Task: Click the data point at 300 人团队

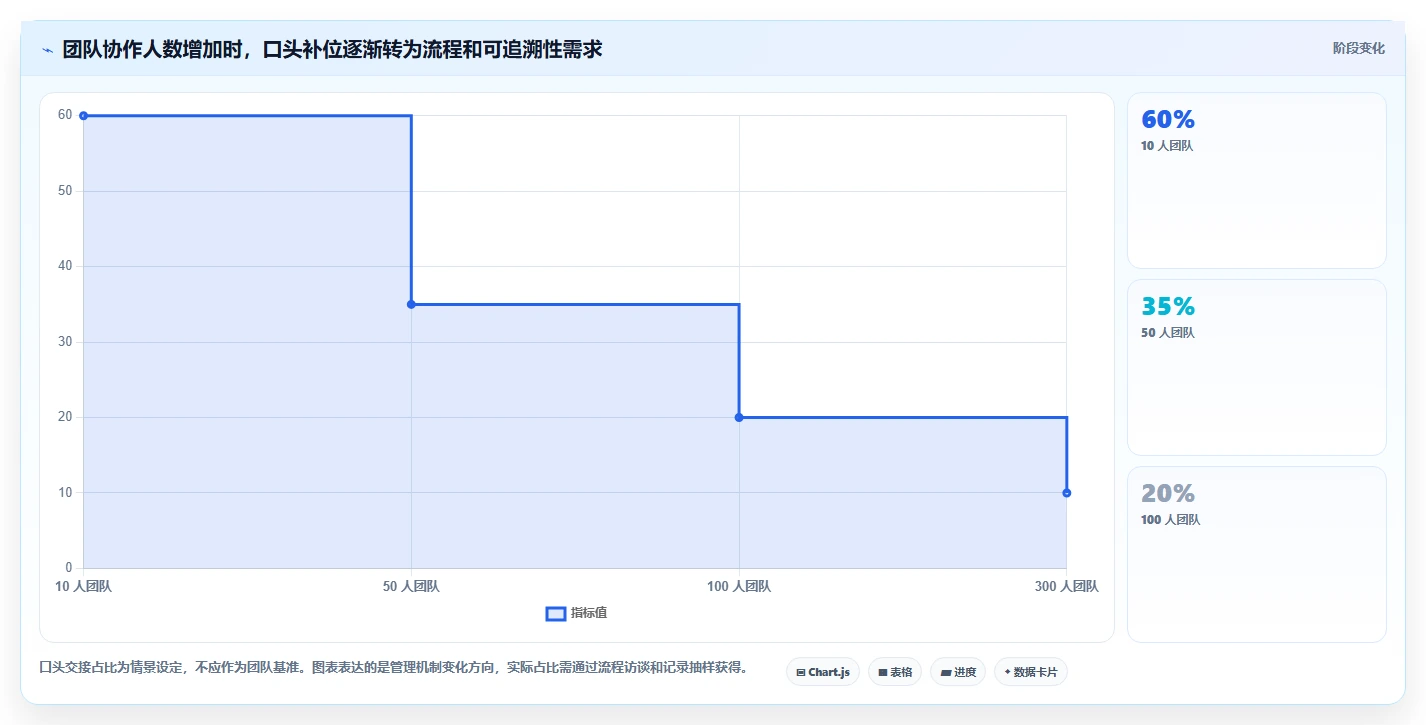Action: [1067, 493]
